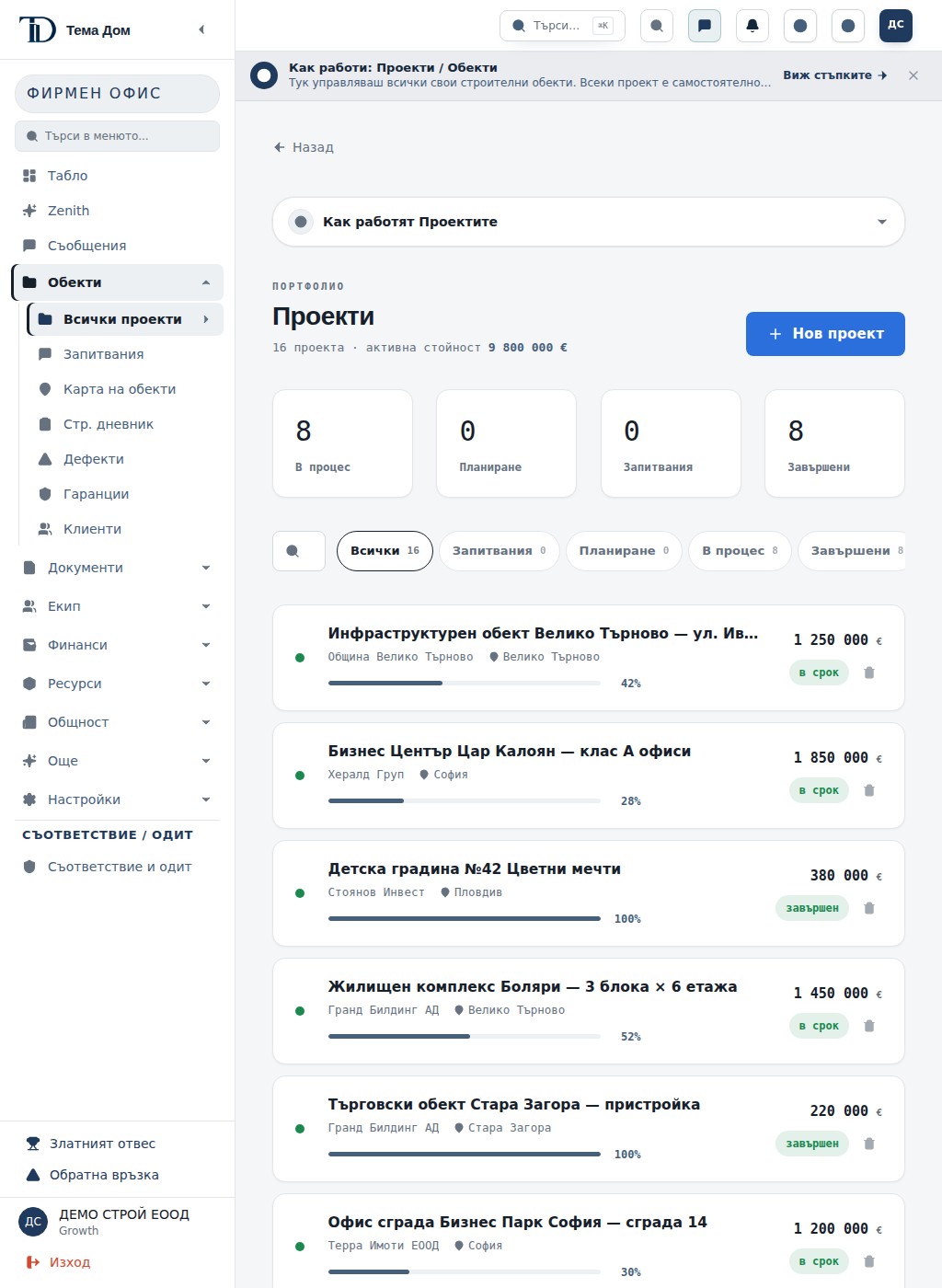Viewport: 942px width, 1288px height.
Task: Click the Търси в менюто search field
Action: tap(118, 136)
